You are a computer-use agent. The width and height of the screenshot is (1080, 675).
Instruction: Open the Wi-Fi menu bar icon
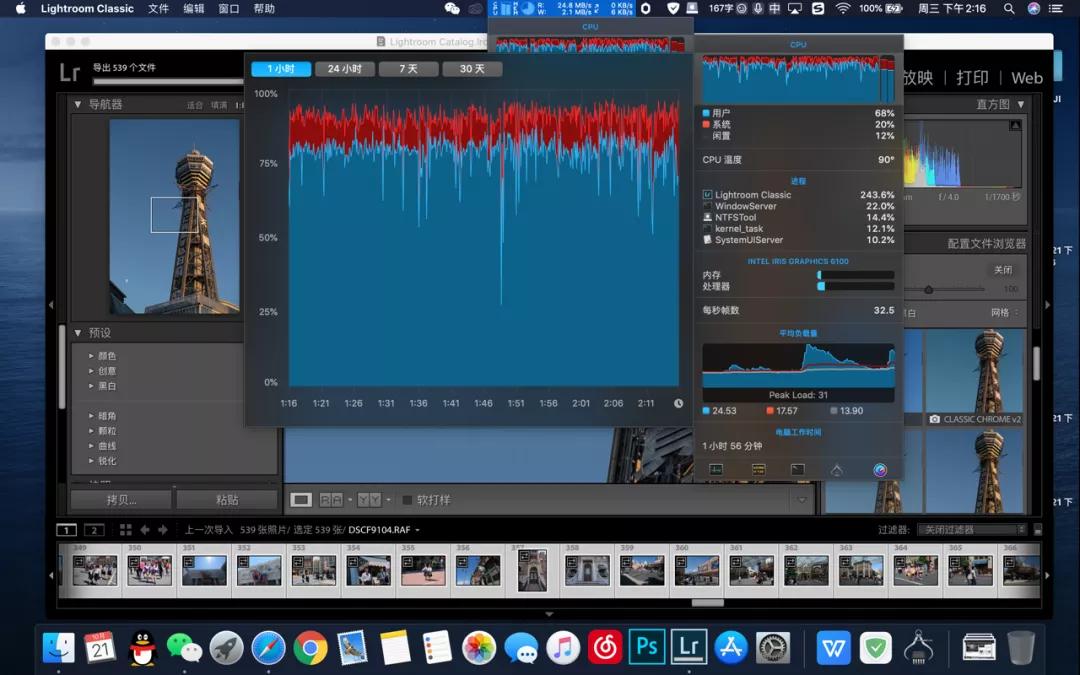(x=843, y=8)
